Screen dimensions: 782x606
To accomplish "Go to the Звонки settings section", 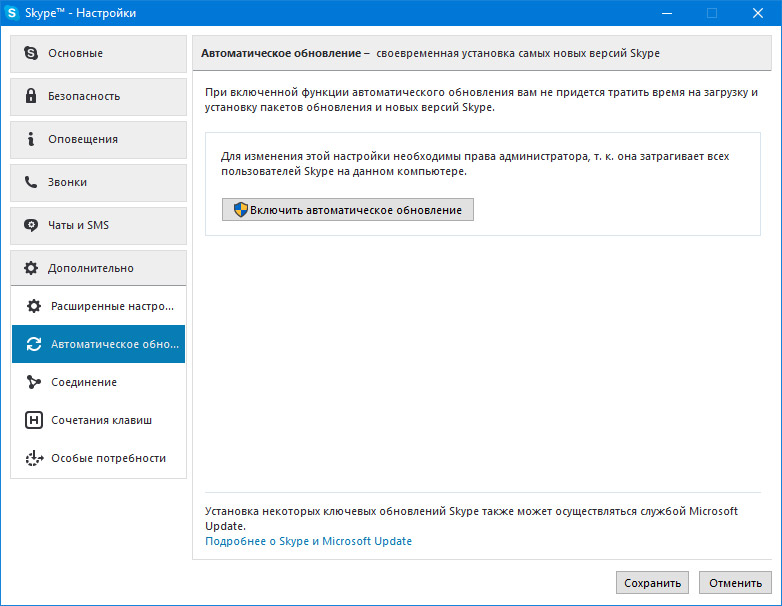I will coord(98,183).
